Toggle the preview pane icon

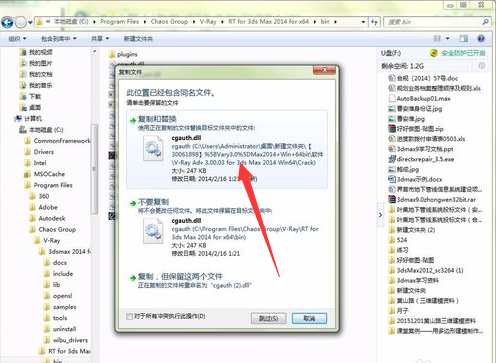pos(464,39)
